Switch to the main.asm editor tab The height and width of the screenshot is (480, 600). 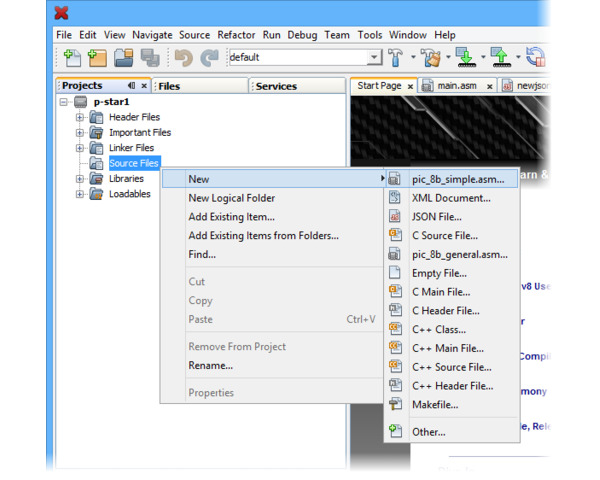coord(457,86)
